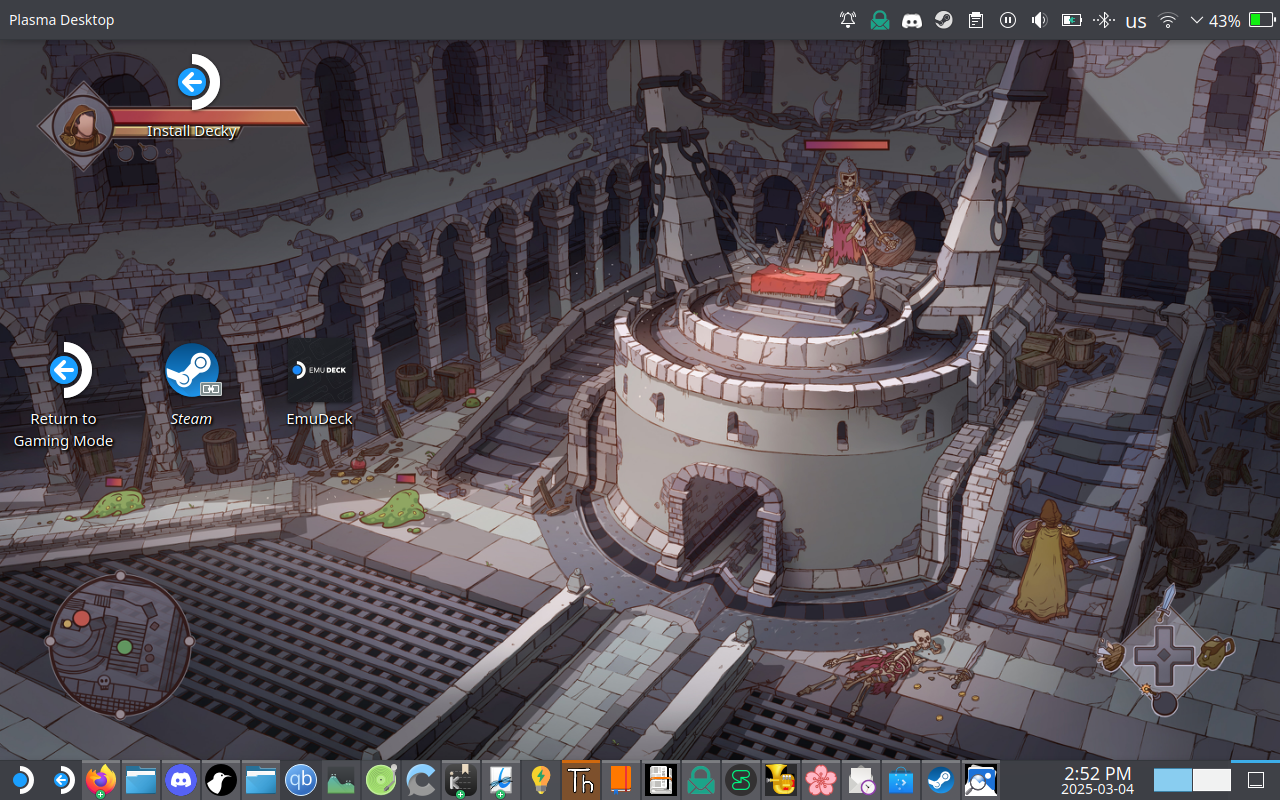Open the blue scribble document app

(501, 780)
